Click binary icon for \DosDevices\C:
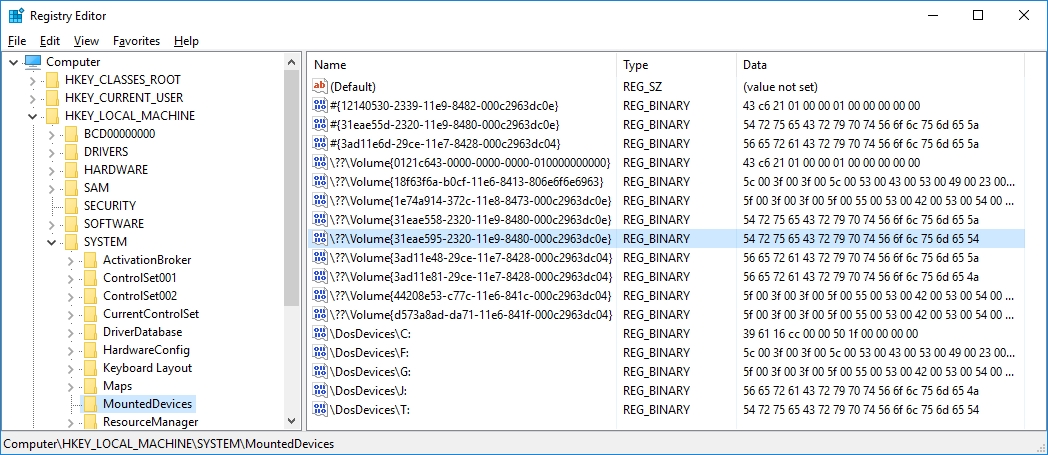Viewport: 1048px width, 455px height. pyautogui.click(x=320, y=333)
